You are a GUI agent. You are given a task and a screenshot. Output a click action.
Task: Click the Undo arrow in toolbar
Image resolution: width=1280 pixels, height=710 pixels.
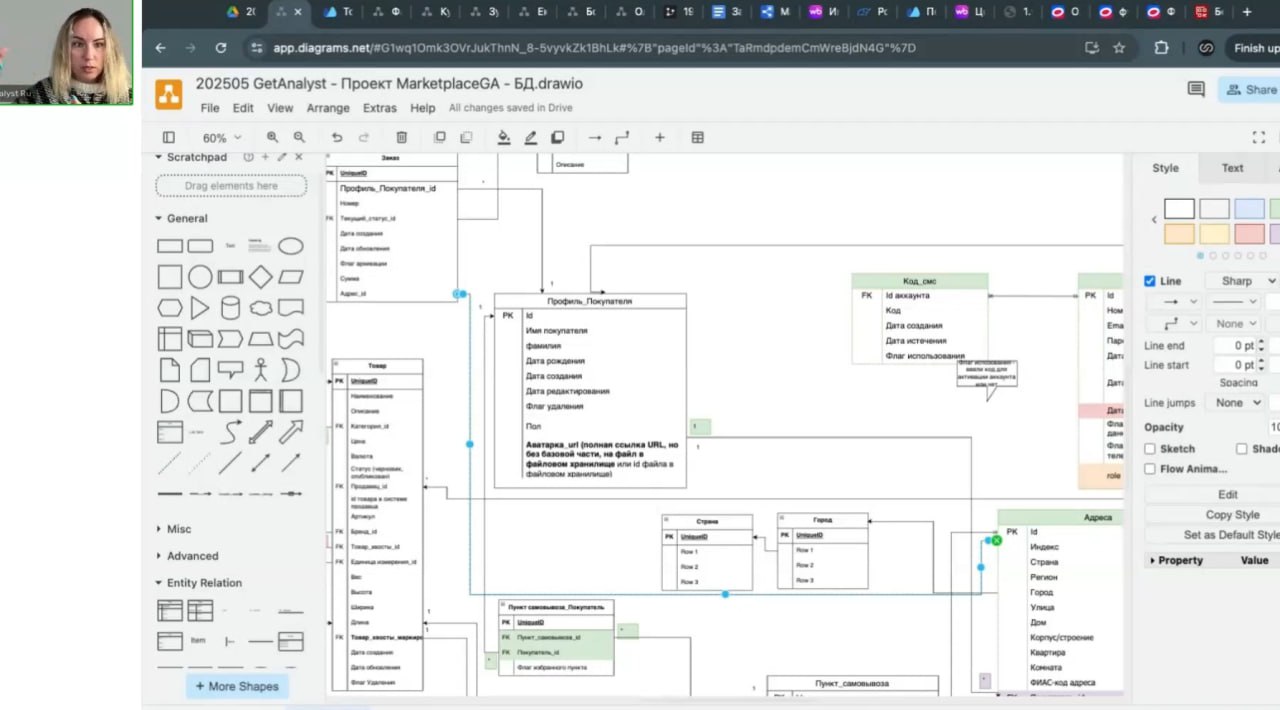click(337, 138)
